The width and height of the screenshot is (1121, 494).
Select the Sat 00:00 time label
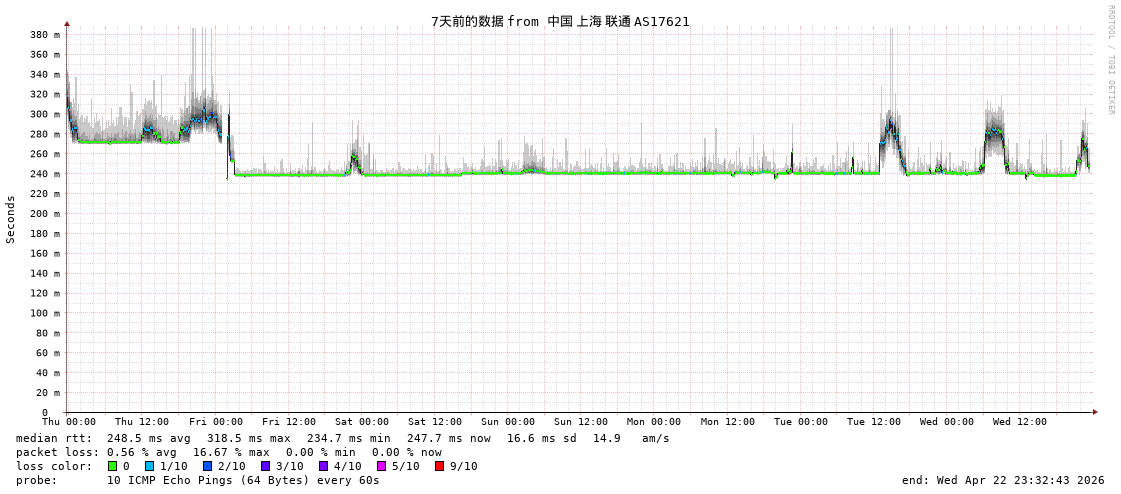point(362,422)
